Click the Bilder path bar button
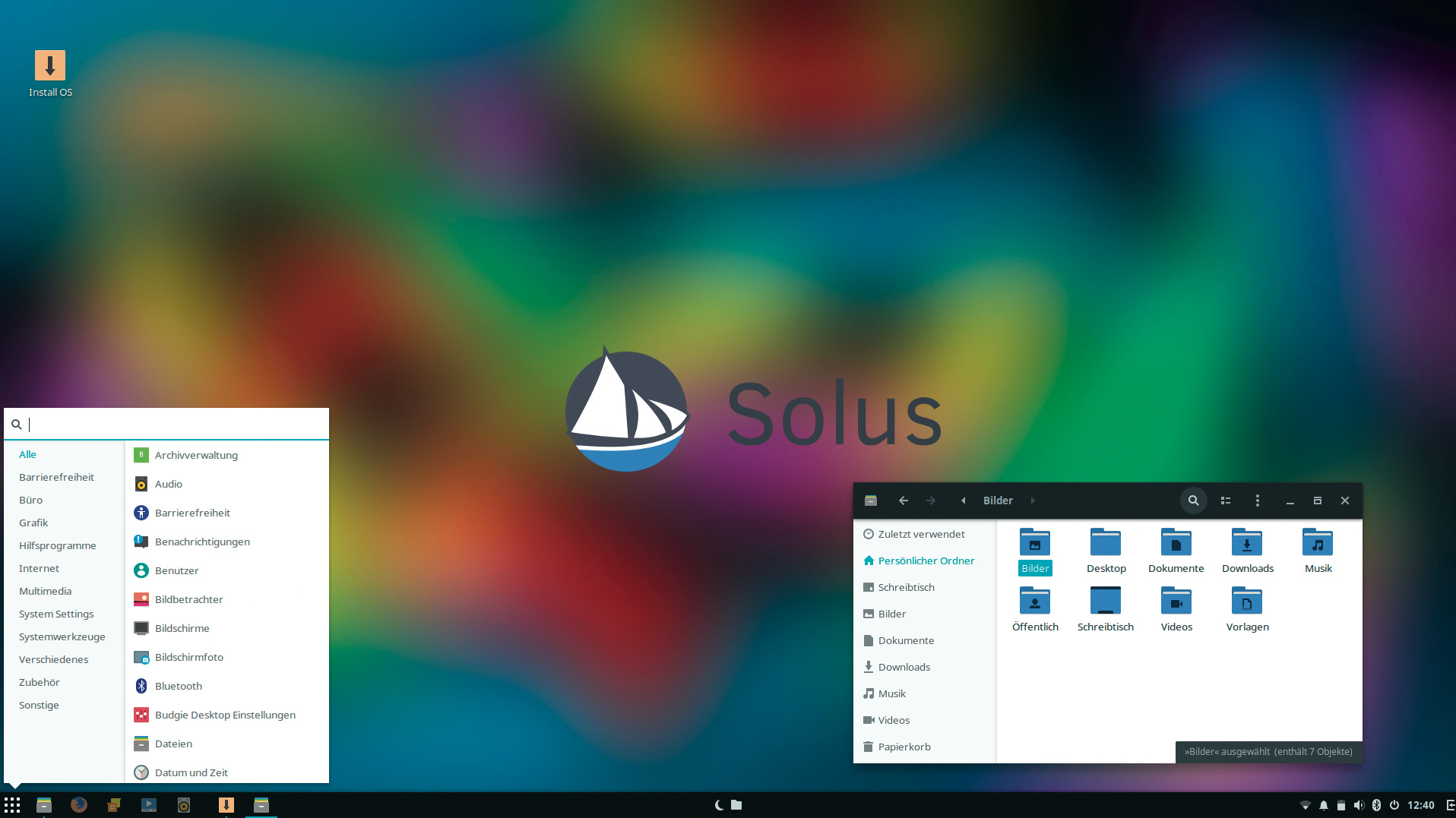1456x818 pixels. tap(997, 501)
